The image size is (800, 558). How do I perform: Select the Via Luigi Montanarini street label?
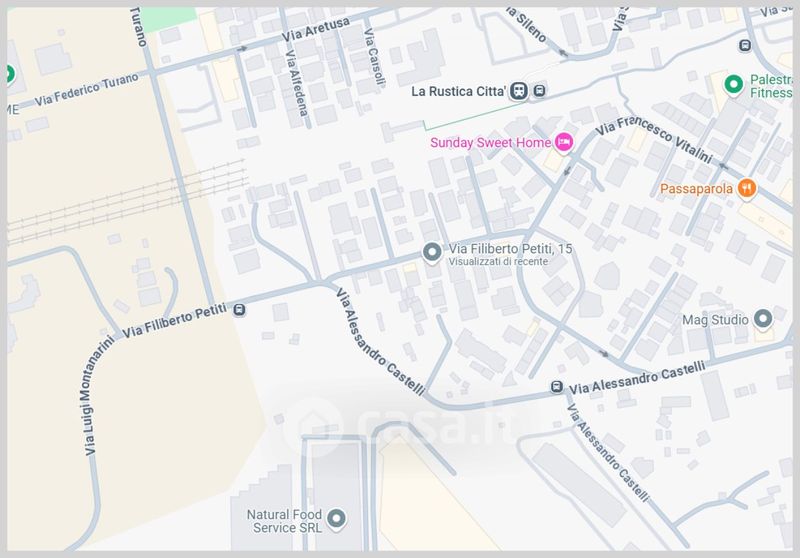[96, 395]
